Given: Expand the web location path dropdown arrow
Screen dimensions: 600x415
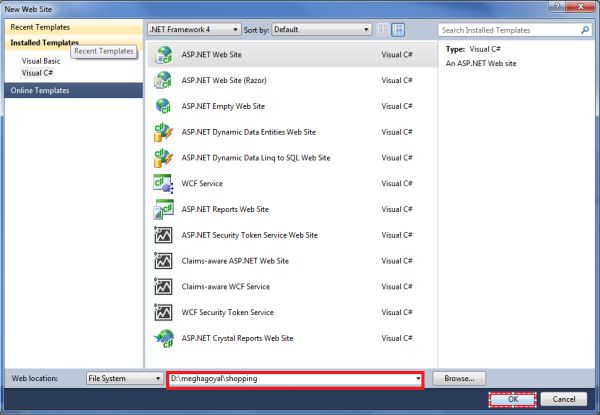Looking at the screenshot, I should tap(418, 379).
